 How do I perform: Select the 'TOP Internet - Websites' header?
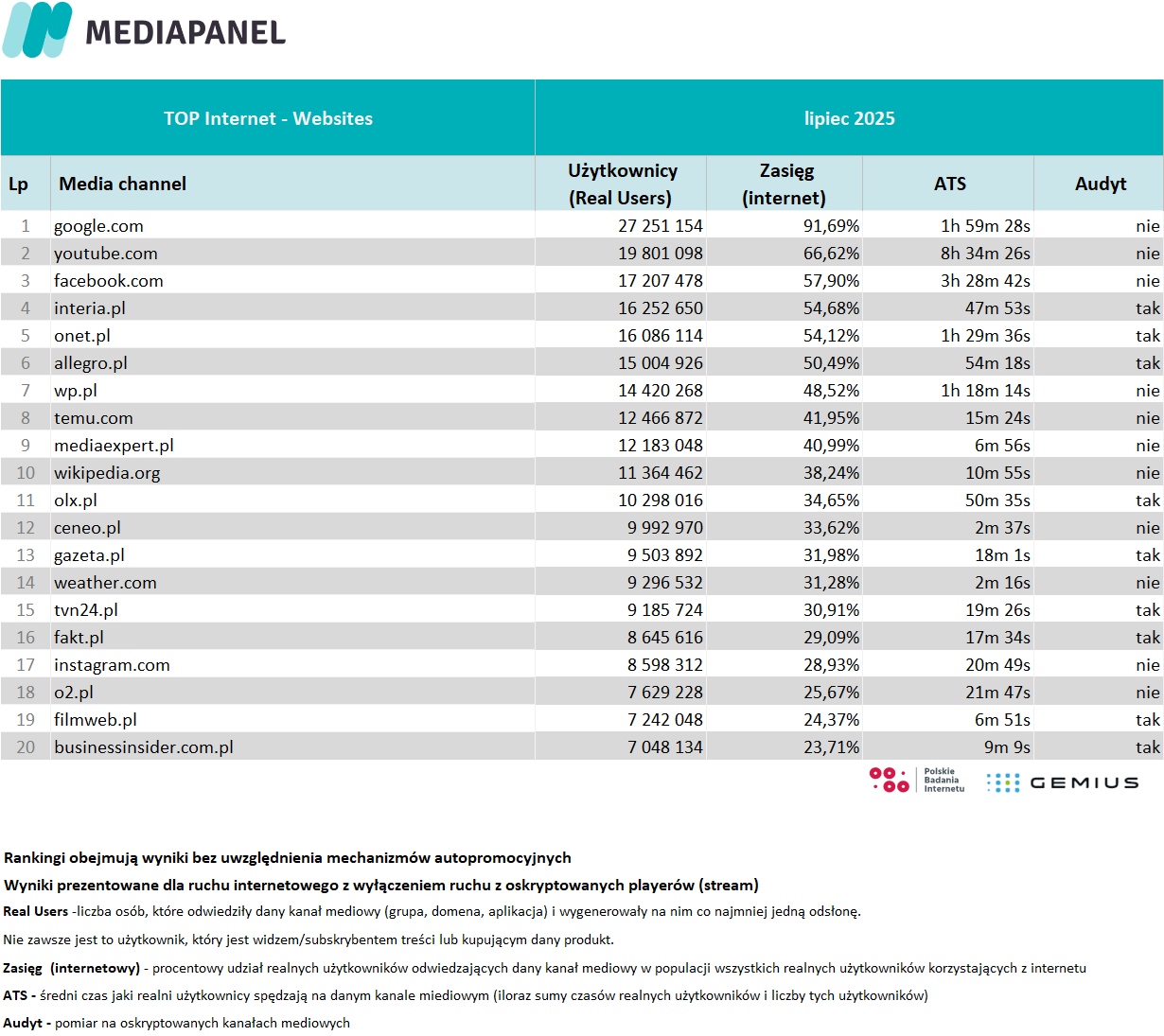(x=268, y=118)
